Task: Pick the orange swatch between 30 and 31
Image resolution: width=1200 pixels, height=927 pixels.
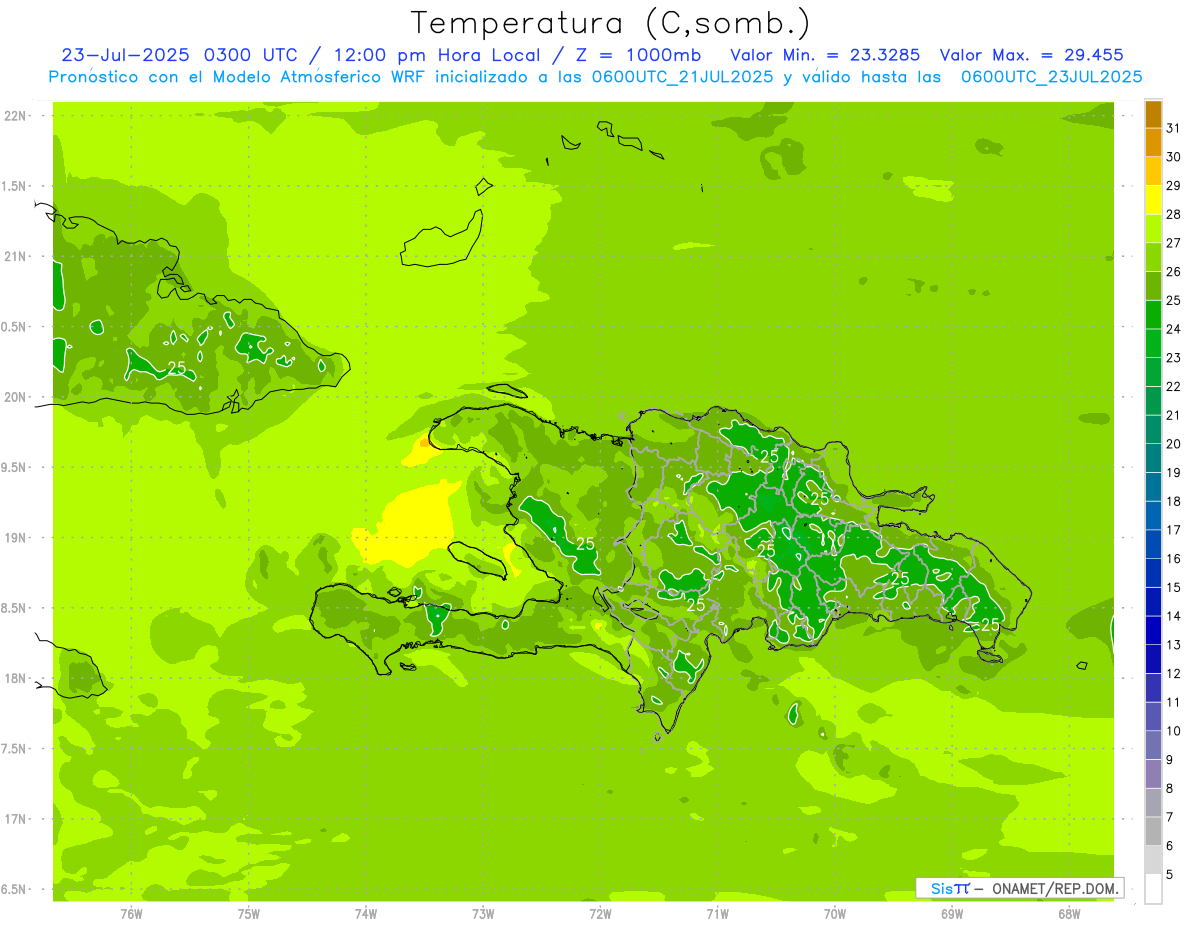Action: pyautogui.click(x=1153, y=142)
